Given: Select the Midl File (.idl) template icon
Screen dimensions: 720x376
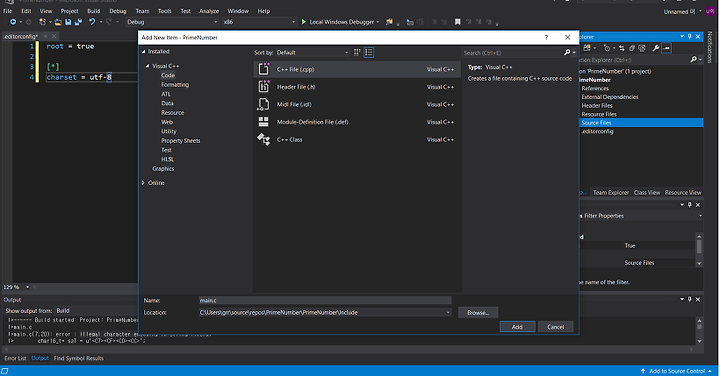Looking at the screenshot, I should point(264,104).
